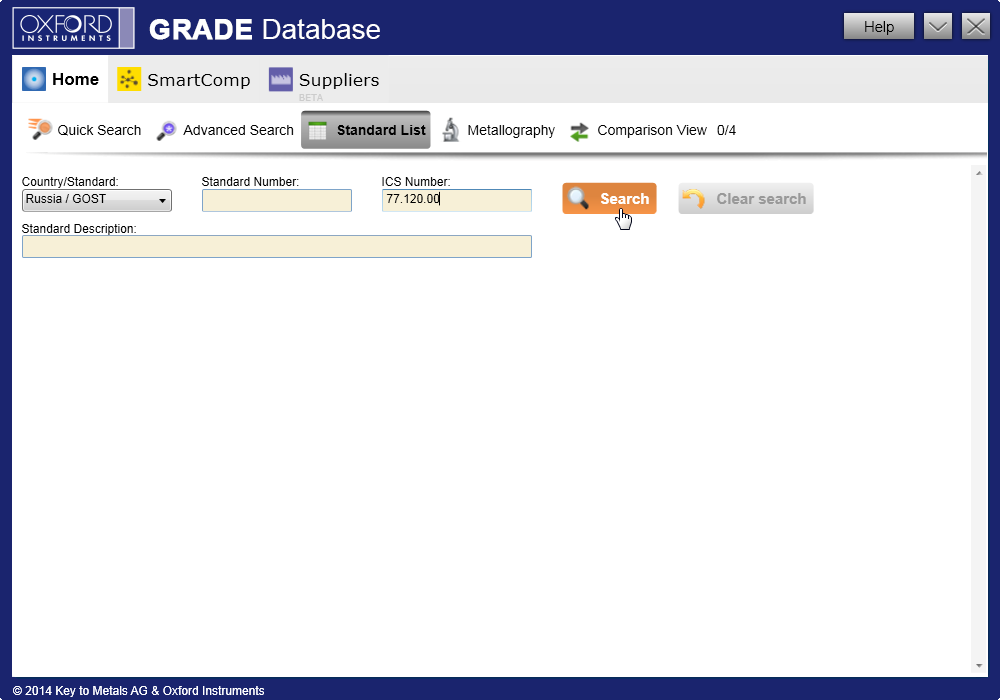The height and width of the screenshot is (700, 1000).
Task: Click the Comparison View arrows icon
Action: pos(579,131)
